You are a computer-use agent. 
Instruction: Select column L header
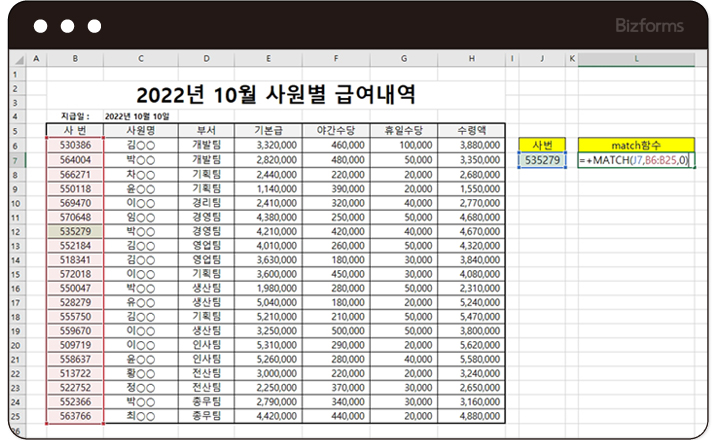(x=636, y=59)
